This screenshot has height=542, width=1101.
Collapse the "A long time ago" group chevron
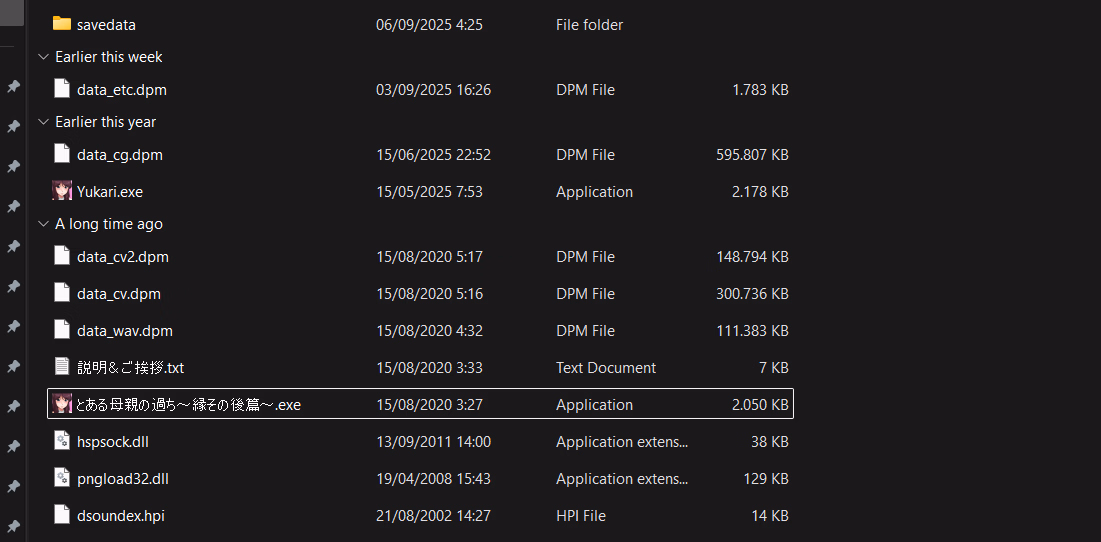pyautogui.click(x=42, y=224)
